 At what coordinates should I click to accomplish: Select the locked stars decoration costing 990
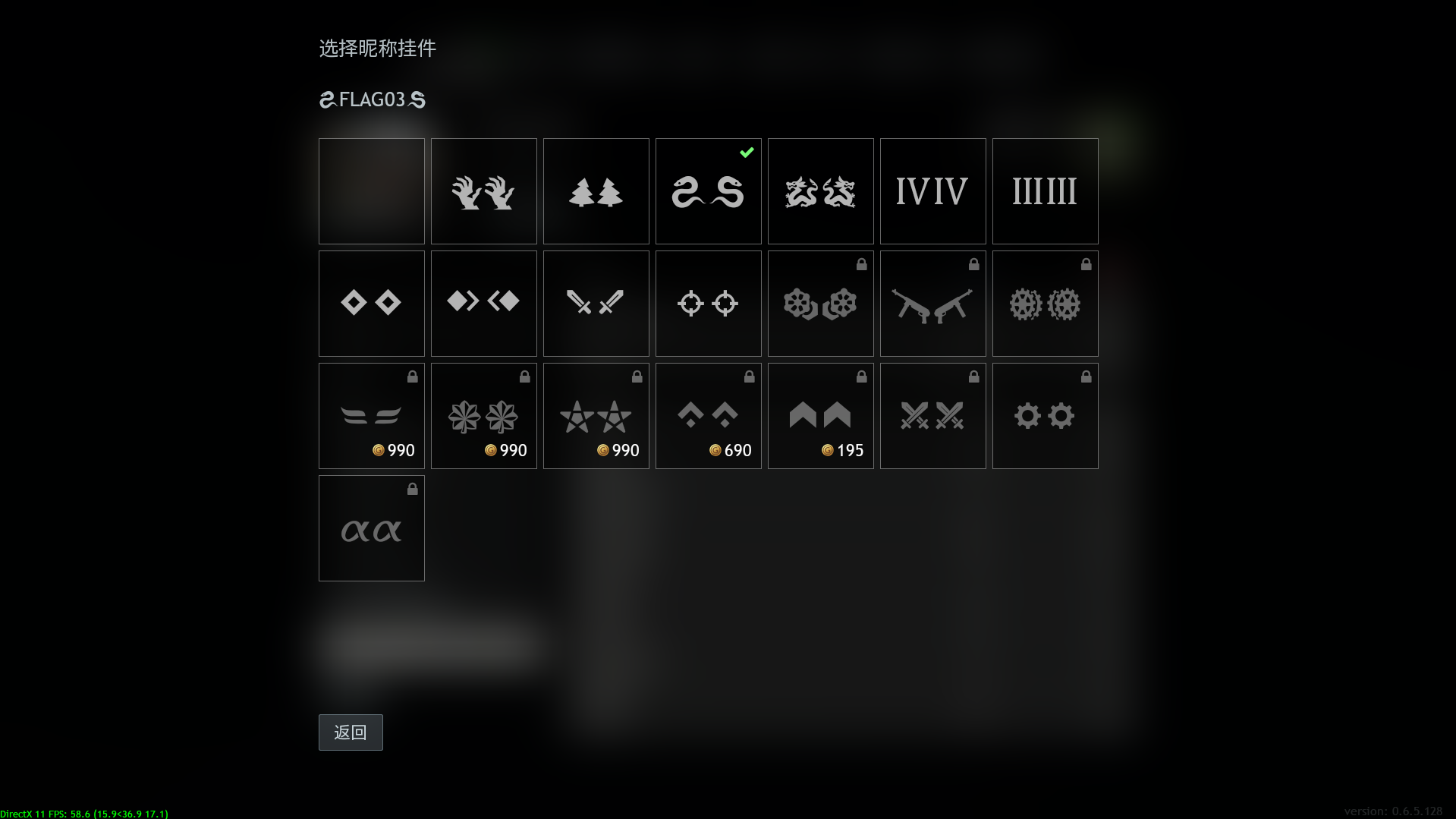[596, 416]
